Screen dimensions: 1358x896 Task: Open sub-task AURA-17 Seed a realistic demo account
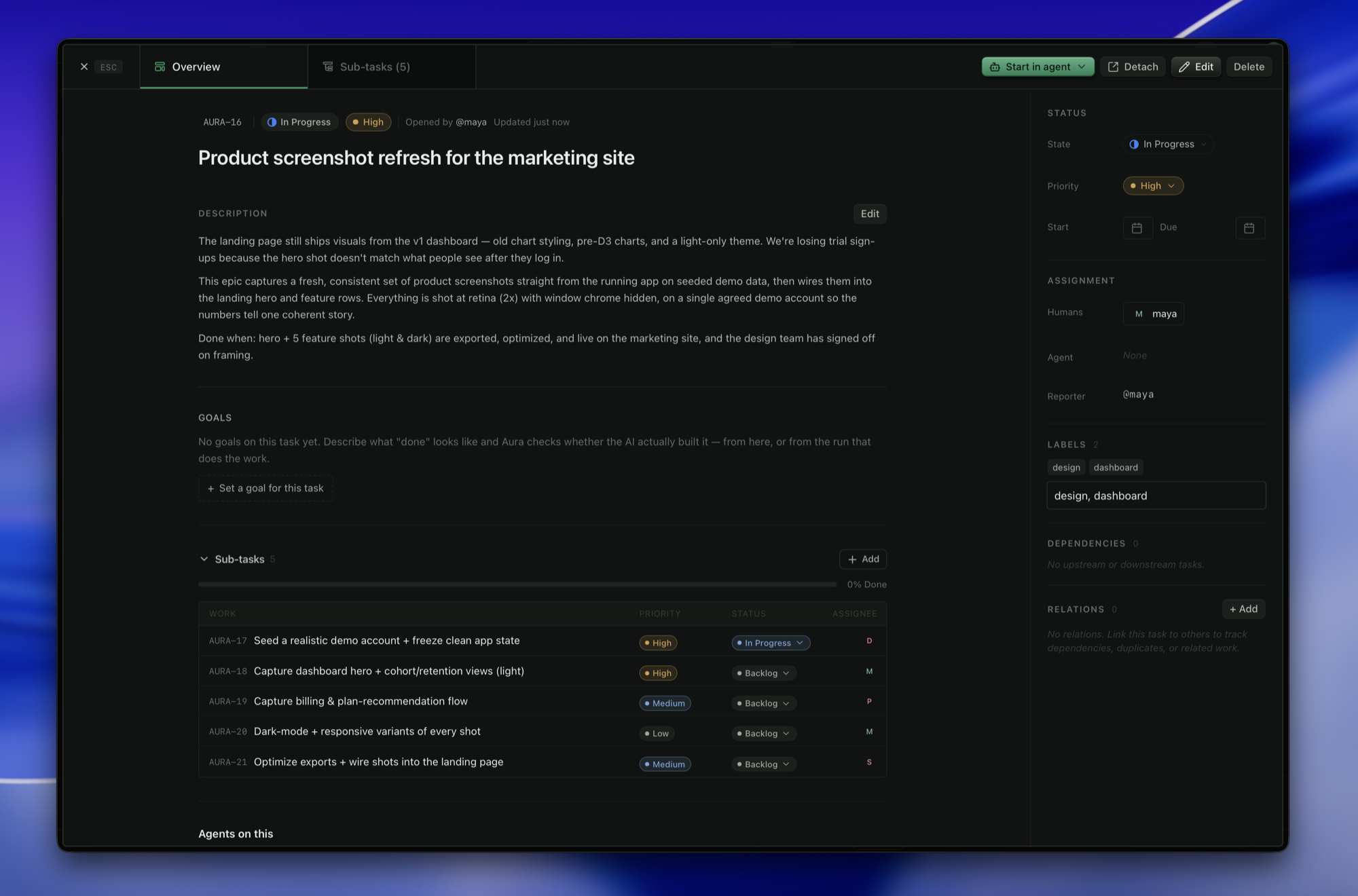click(x=386, y=641)
